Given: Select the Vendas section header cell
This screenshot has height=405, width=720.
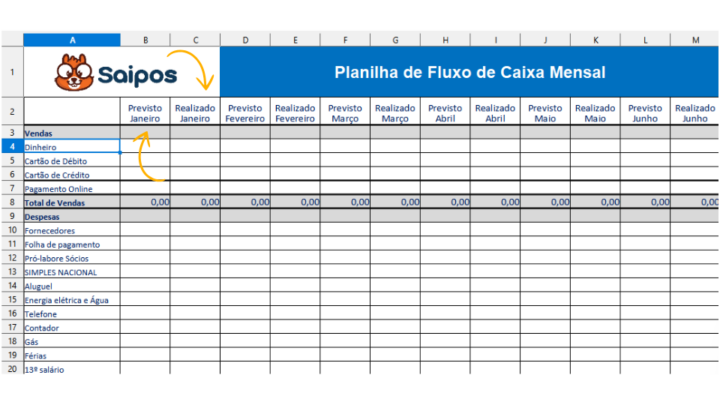Looking at the screenshot, I should coord(72,132).
